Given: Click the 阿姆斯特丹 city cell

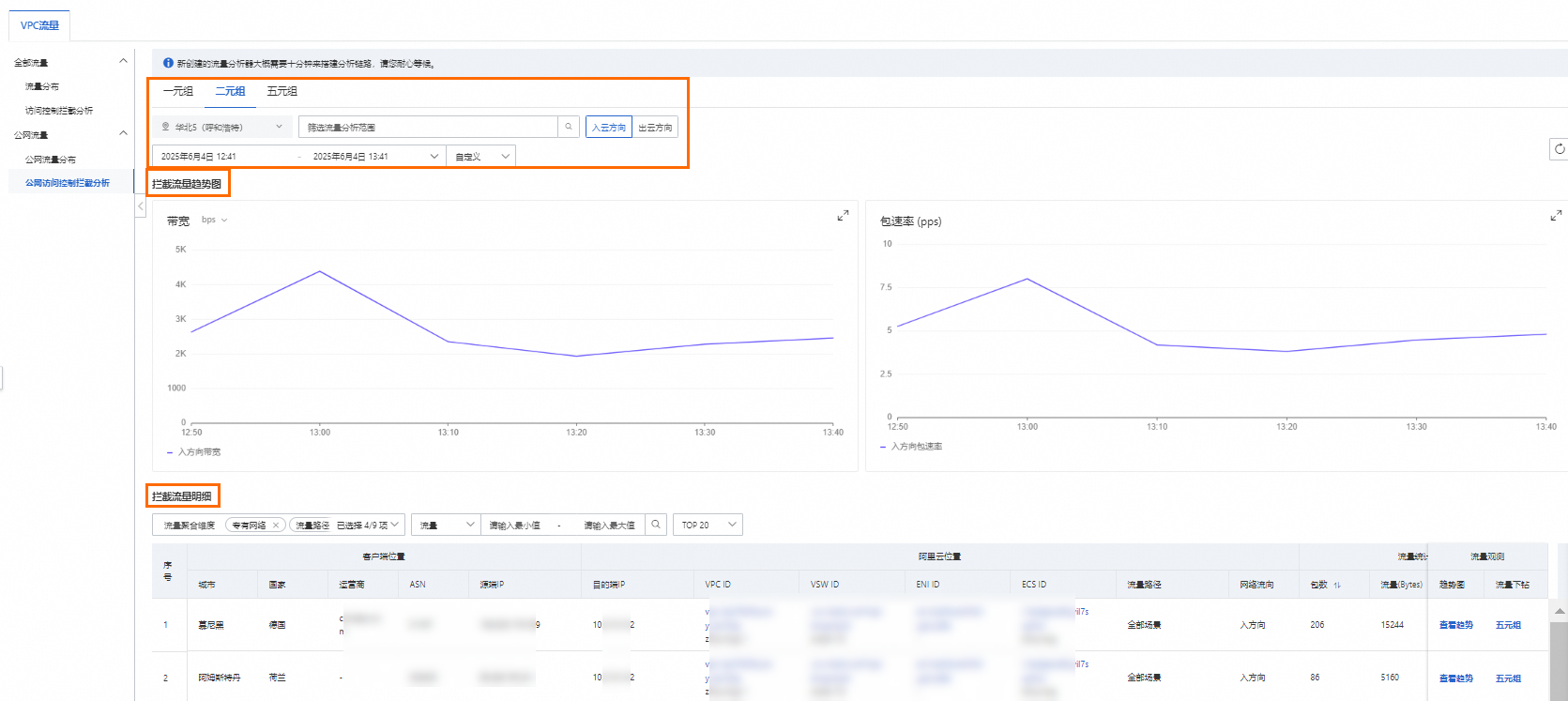Looking at the screenshot, I should click(219, 678).
